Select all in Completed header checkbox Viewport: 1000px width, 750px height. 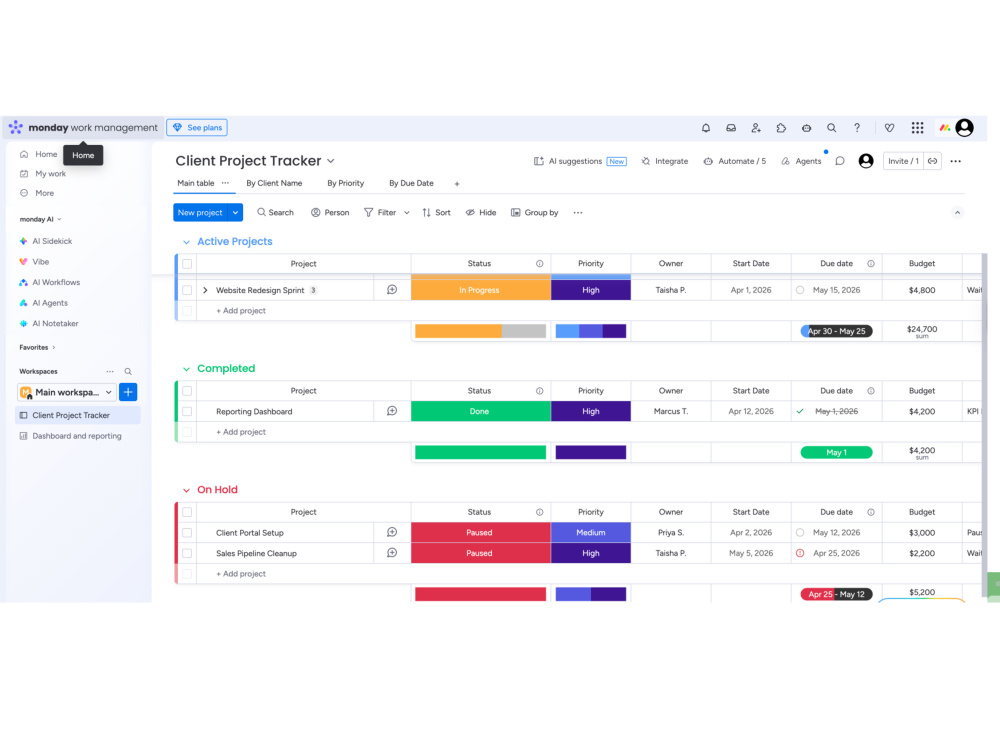187,391
